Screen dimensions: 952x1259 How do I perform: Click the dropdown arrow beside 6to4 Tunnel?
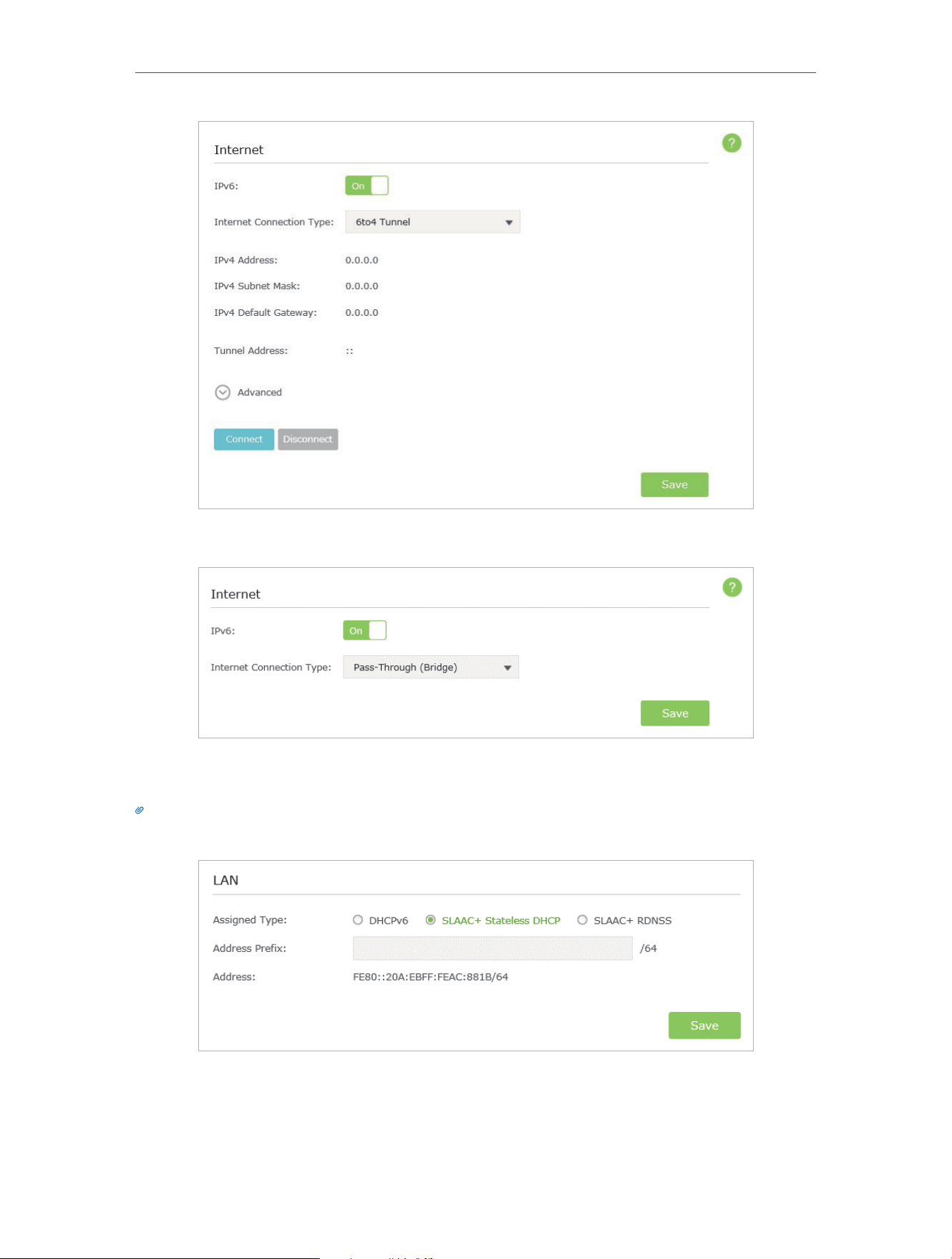509,223
